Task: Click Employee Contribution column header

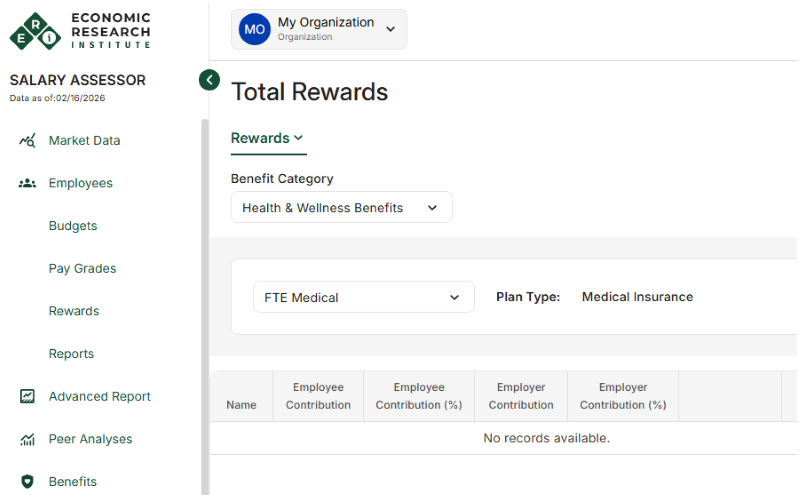Action: pos(318,396)
